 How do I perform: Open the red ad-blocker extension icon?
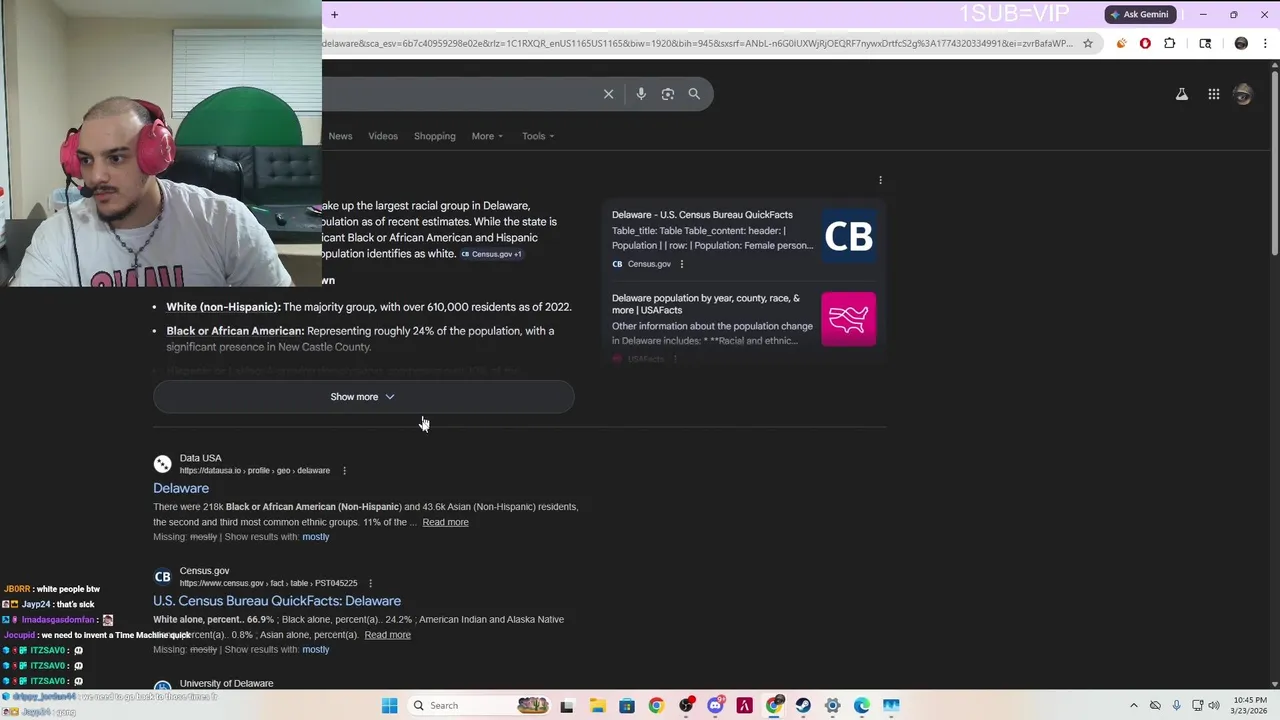coord(1145,43)
